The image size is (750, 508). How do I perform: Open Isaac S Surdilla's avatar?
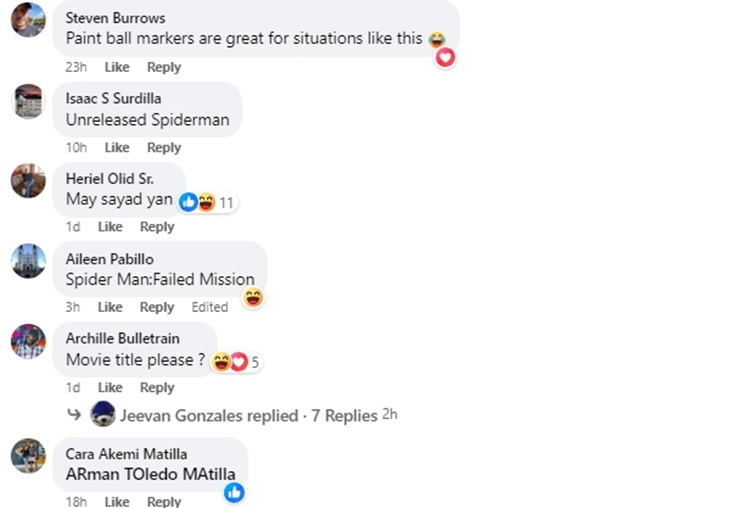(28, 101)
